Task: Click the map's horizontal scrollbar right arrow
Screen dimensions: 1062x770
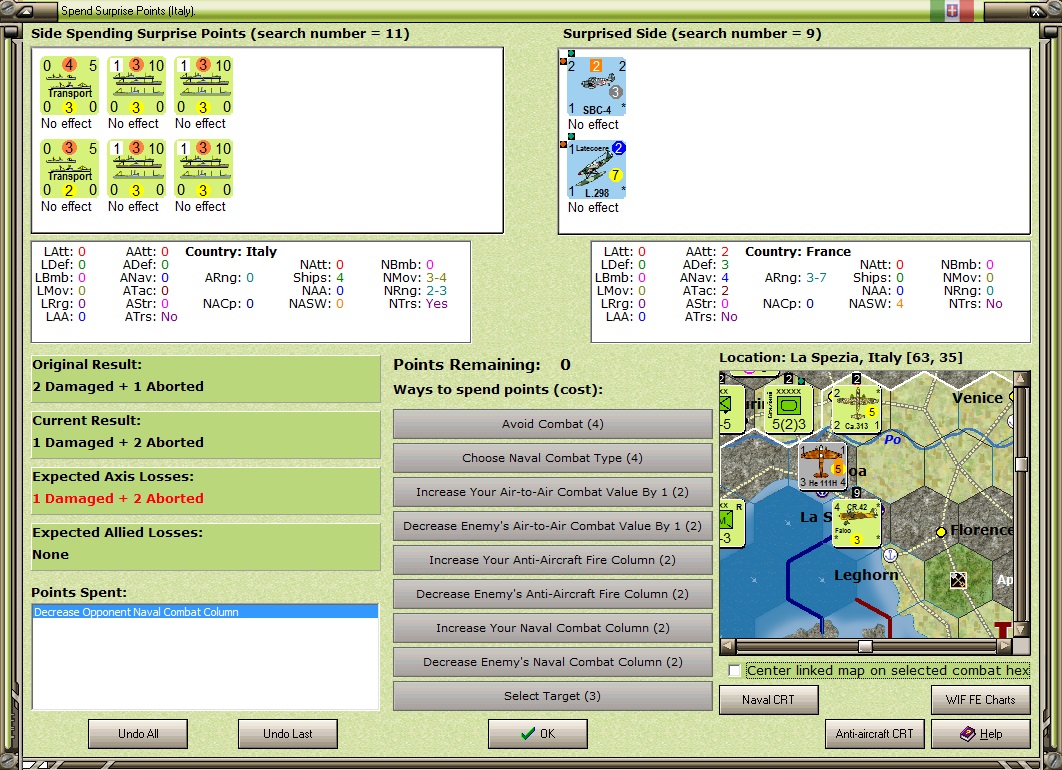Action: [1006, 646]
